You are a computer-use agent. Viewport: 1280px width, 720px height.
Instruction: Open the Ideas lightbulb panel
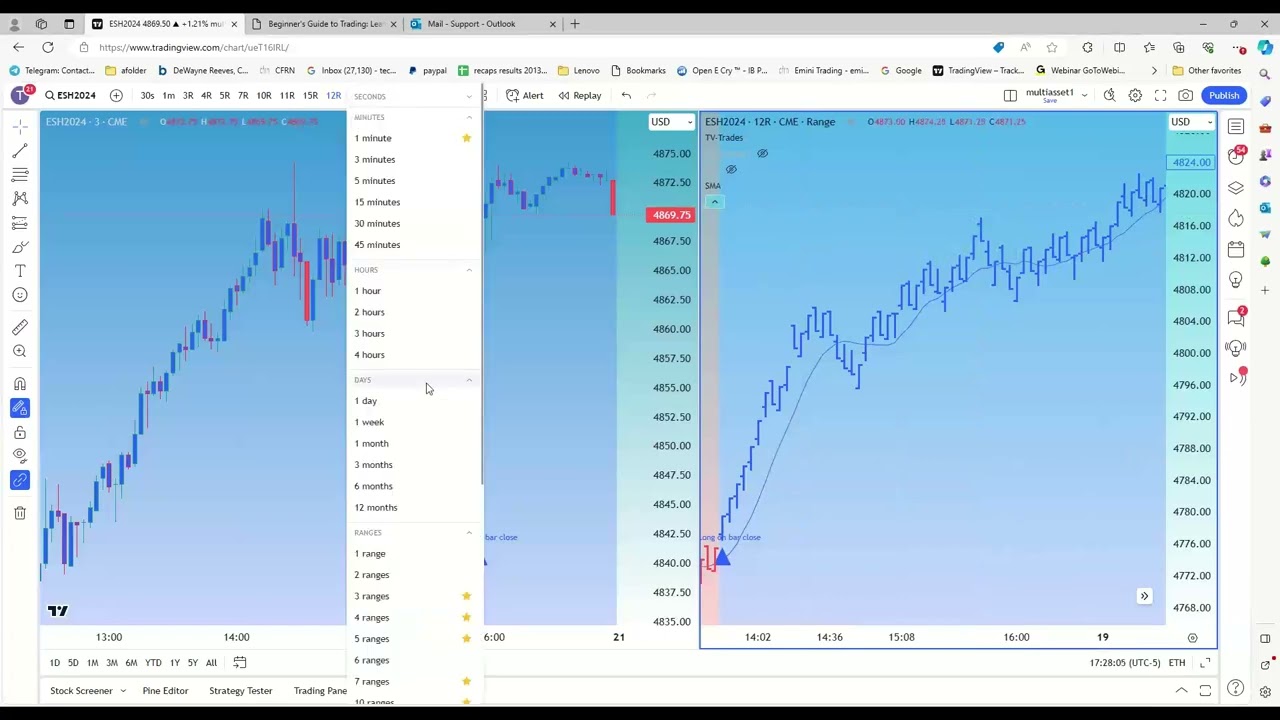(x=1236, y=279)
